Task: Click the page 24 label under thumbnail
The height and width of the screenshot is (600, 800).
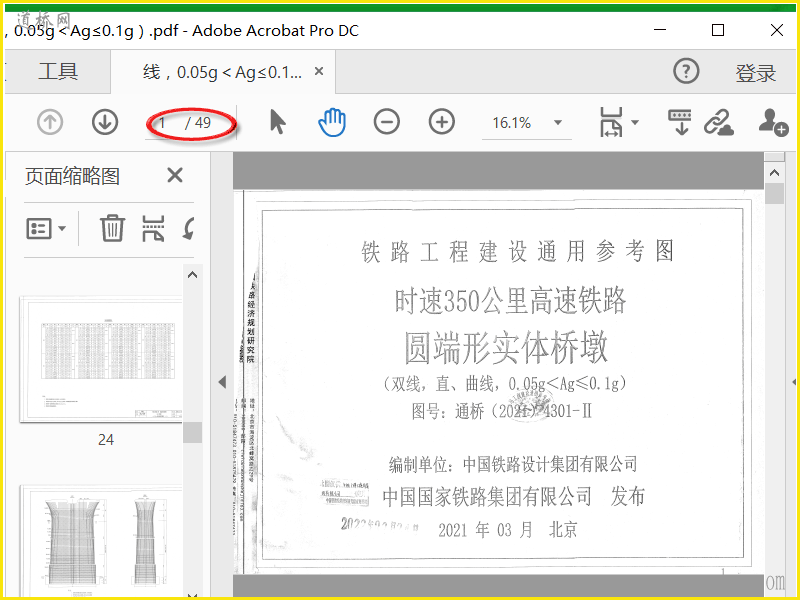Action: click(106, 439)
